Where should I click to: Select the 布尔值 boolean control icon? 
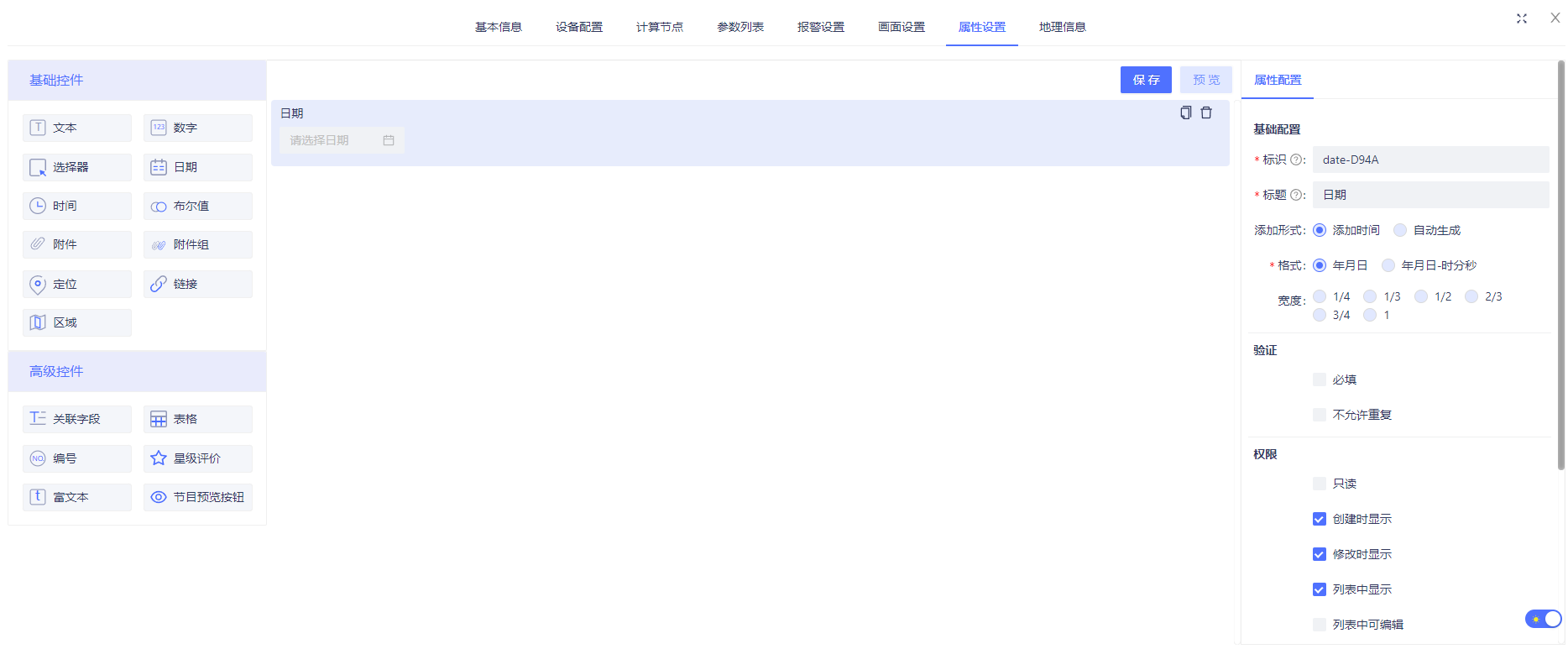point(159,207)
